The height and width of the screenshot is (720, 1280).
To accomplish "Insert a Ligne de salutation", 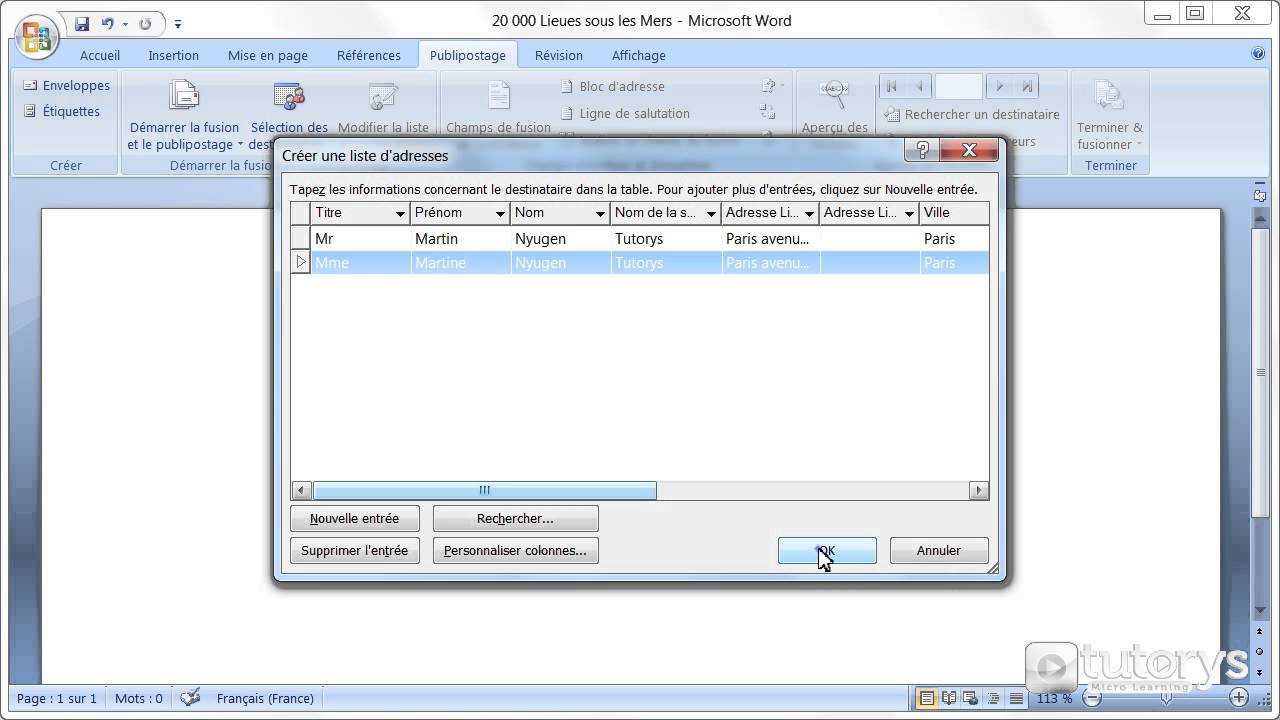I will pyautogui.click(x=625, y=113).
